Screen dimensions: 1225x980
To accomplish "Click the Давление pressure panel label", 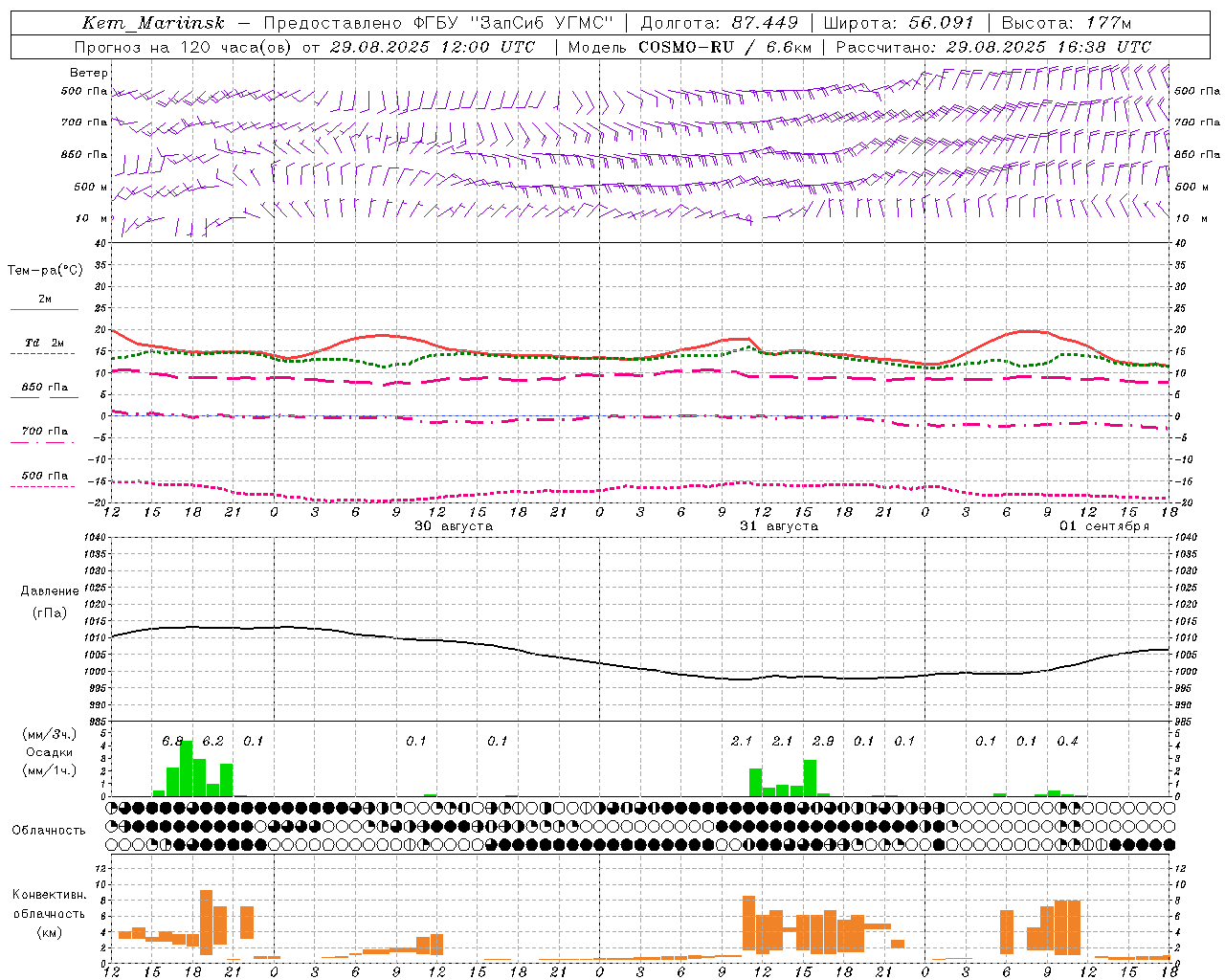I will pyautogui.click(x=50, y=591).
